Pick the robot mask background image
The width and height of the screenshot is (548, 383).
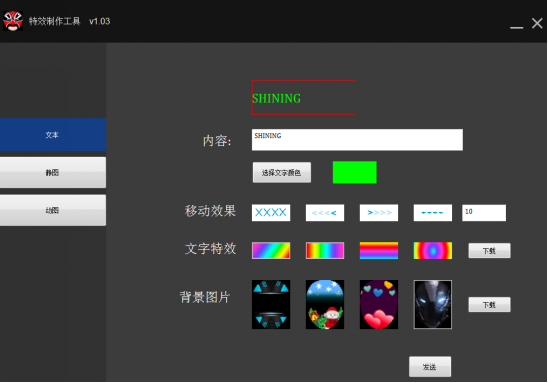tap(433, 304)
